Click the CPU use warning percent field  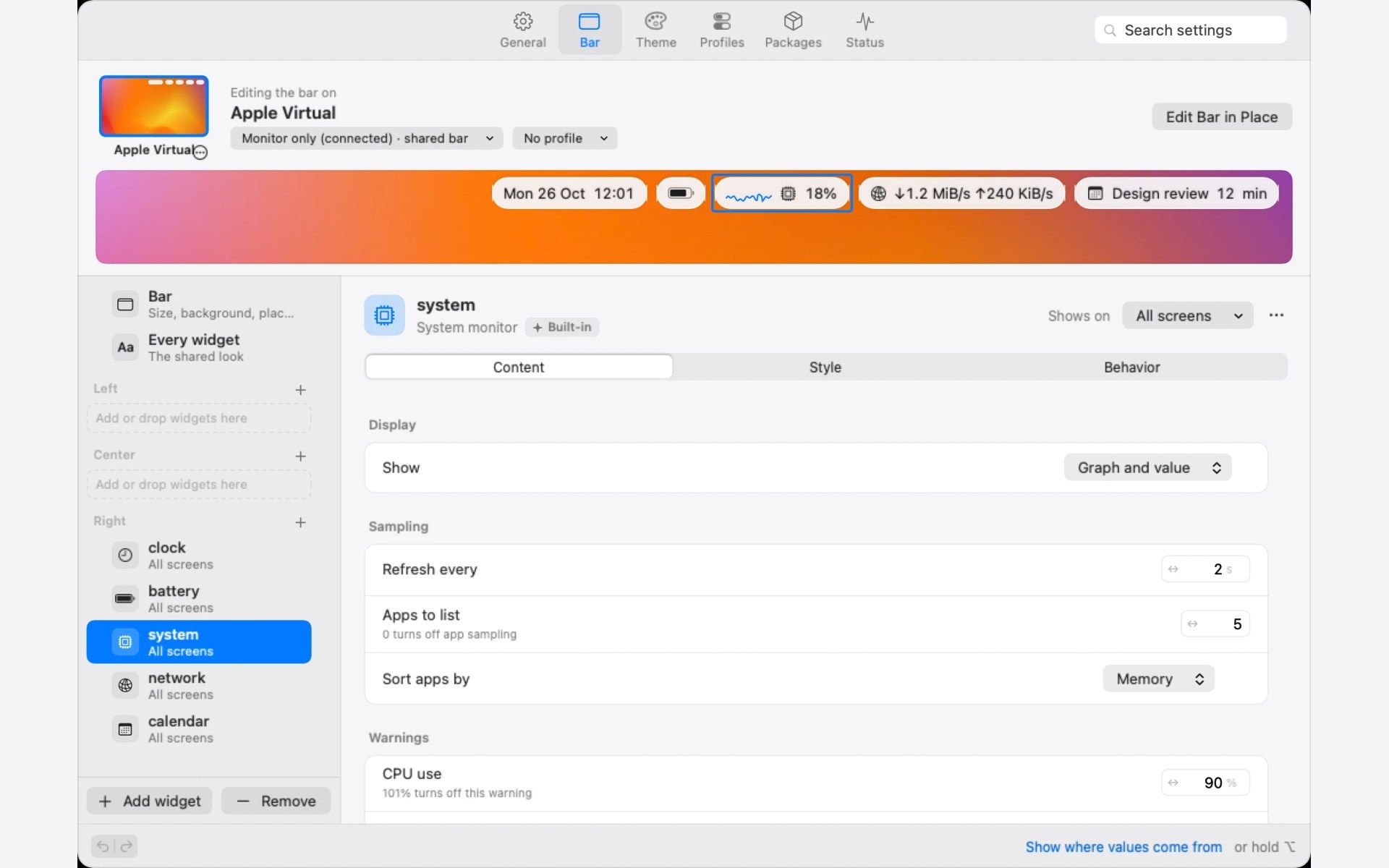[x=1205, y=783]
